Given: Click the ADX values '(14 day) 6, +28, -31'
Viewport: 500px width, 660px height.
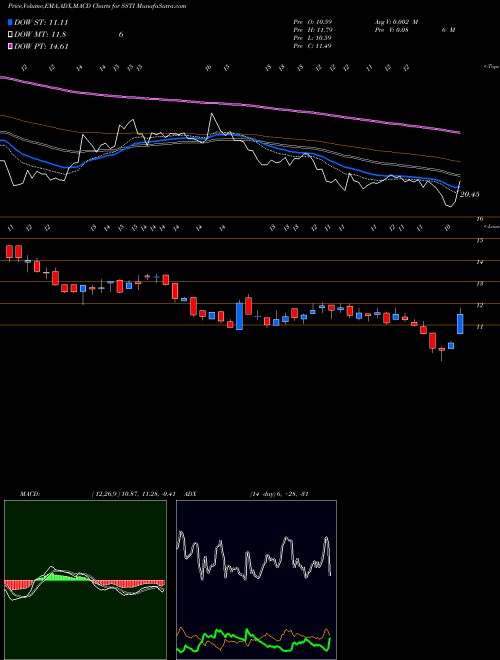Looking at the screenshot, I should [279, 494].
